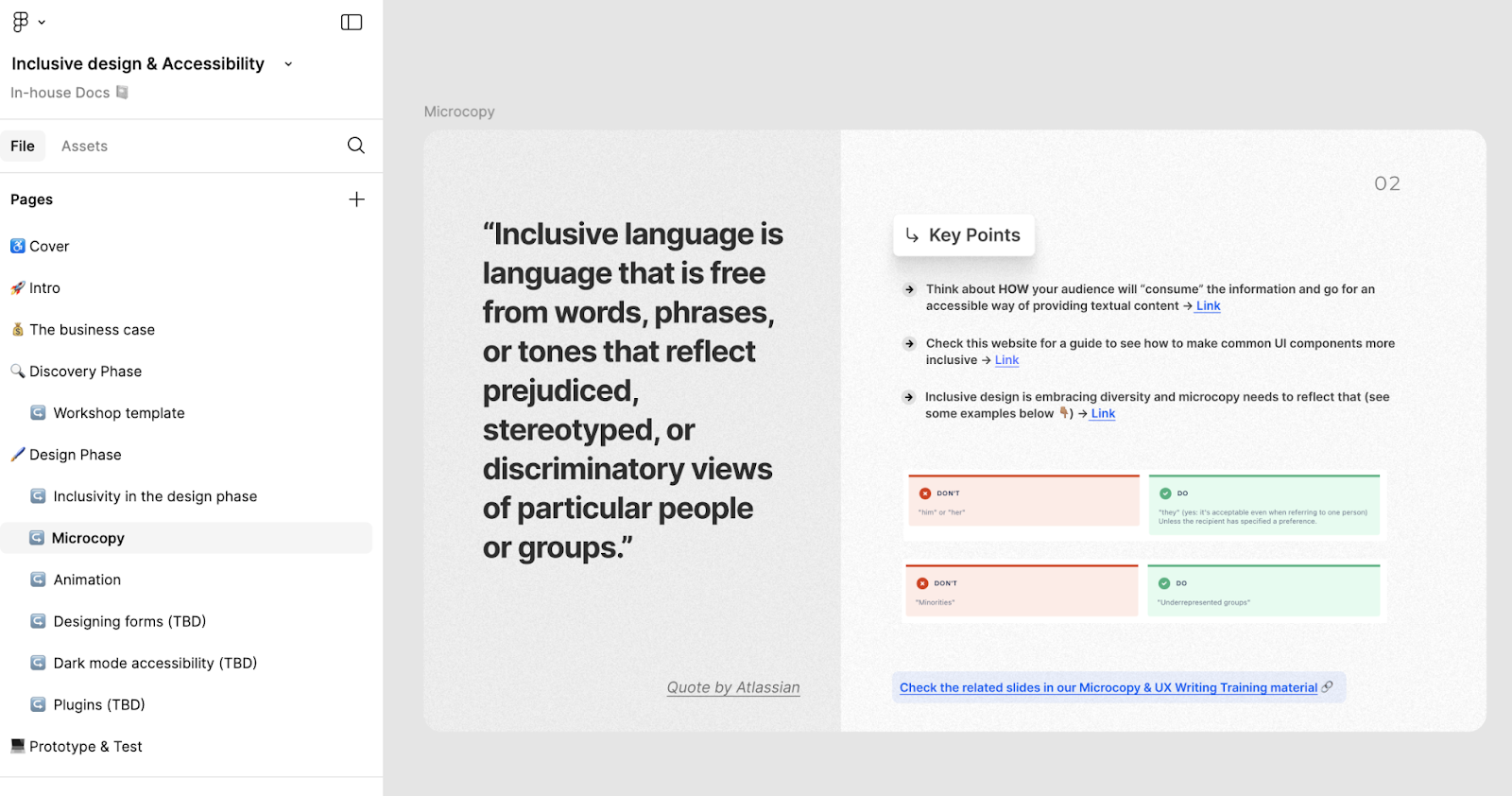
Task: Click the pencil icon beside Design Phase
Action: (17, 454)
